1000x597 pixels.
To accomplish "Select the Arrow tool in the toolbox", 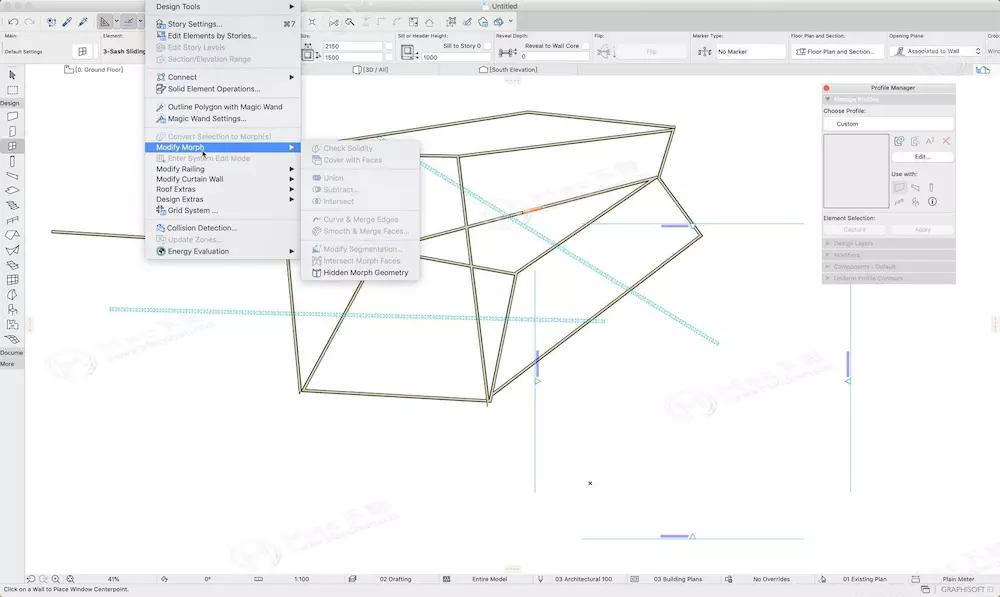I will (x=12, y=75).
